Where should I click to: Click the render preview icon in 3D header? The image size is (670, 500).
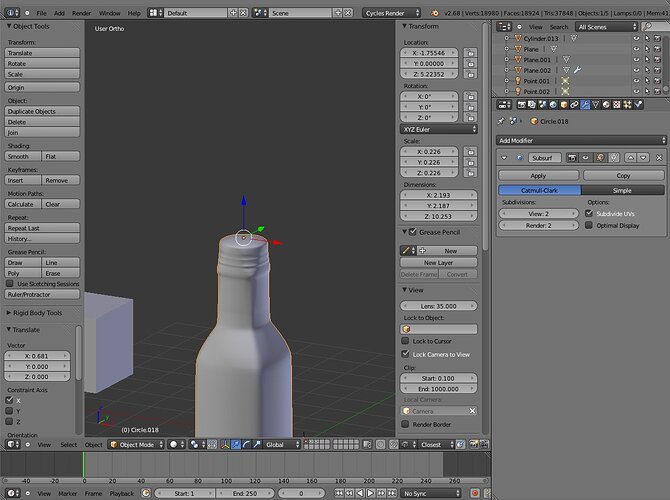tap(473, 444)
